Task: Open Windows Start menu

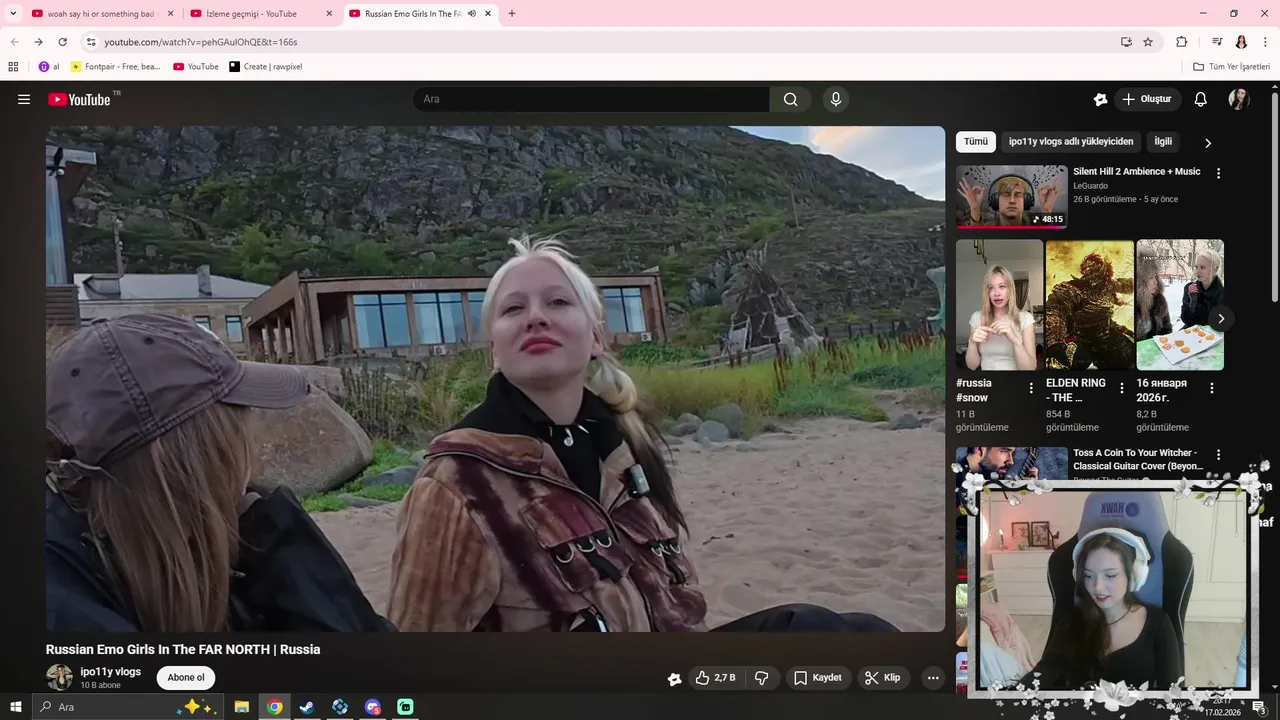Action: tap(16, 707)
